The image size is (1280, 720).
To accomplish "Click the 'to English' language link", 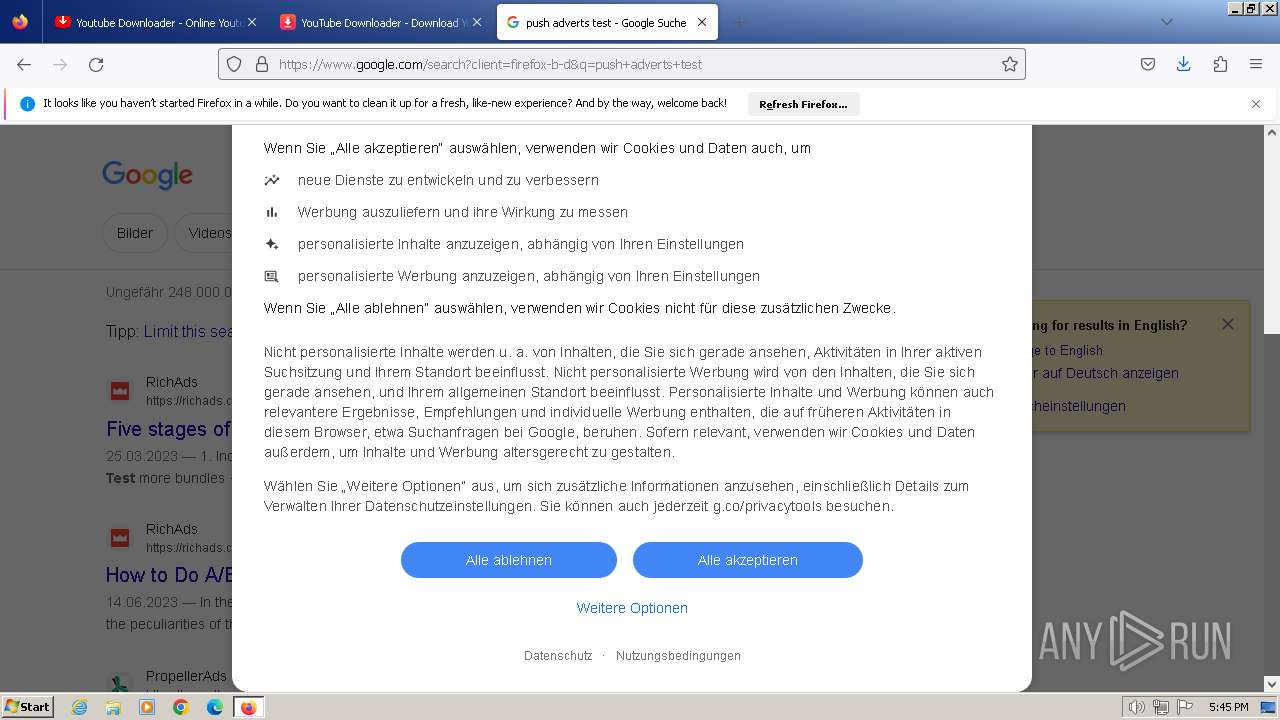I will point(1067,351).
